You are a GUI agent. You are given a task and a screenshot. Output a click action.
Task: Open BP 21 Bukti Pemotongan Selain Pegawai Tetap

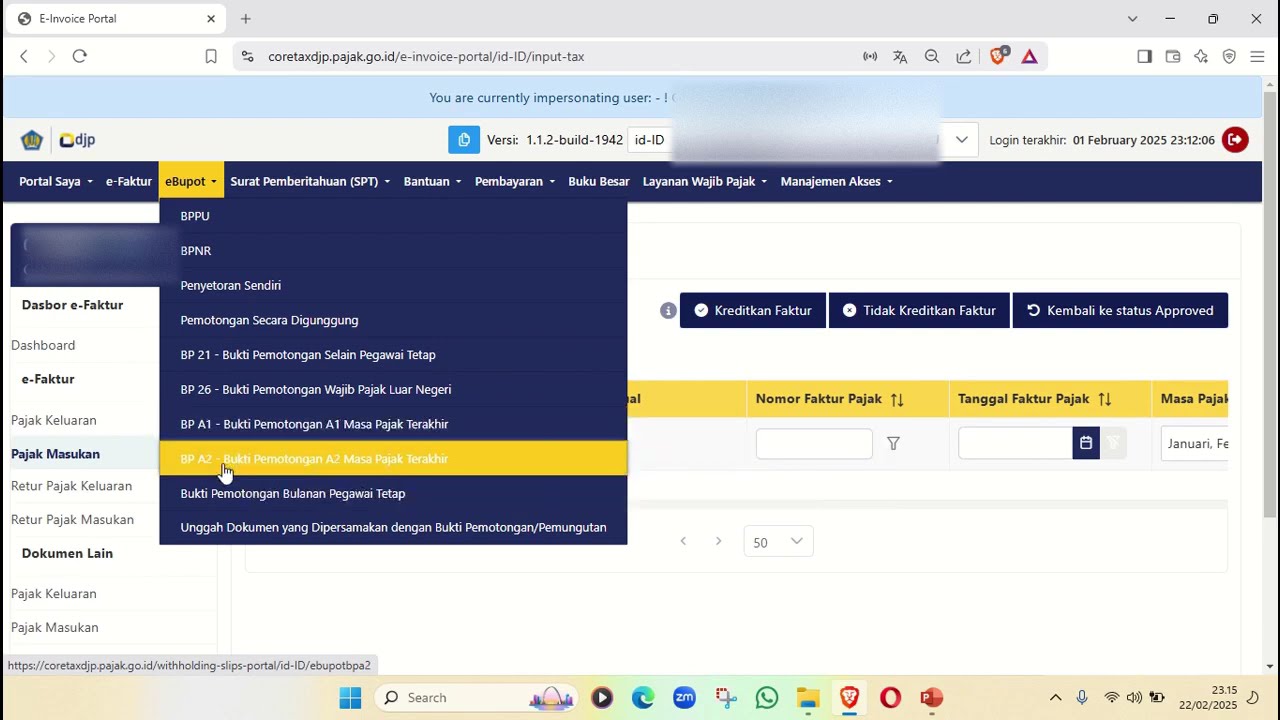point(393,355)
